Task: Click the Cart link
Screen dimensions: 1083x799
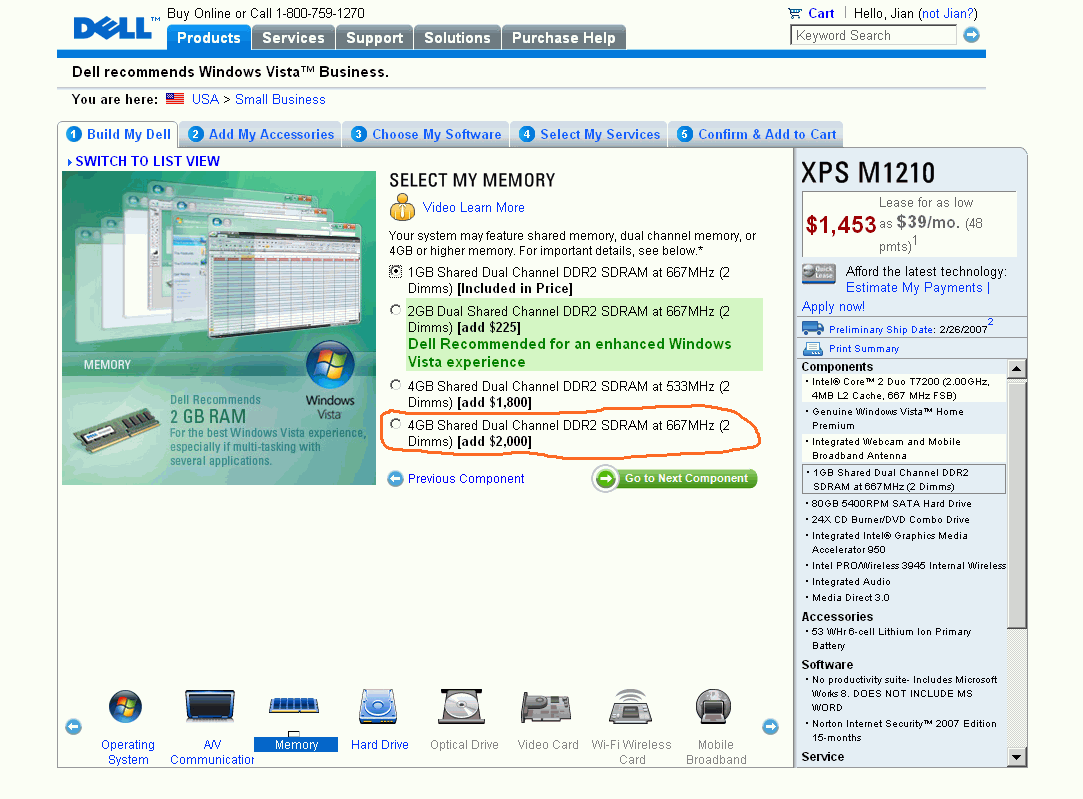Action: tap(821, 13)
